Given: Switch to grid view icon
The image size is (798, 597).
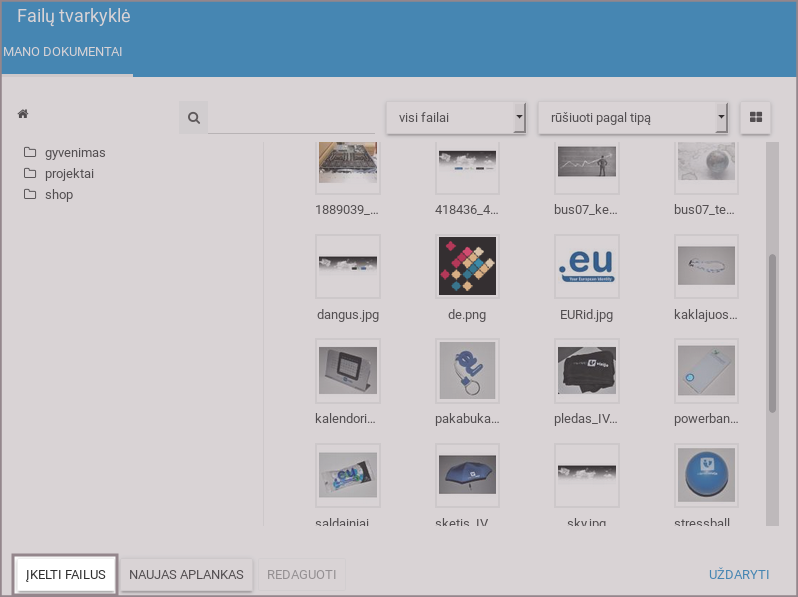Looking at the screenshot, I should [x=755, y=118].
